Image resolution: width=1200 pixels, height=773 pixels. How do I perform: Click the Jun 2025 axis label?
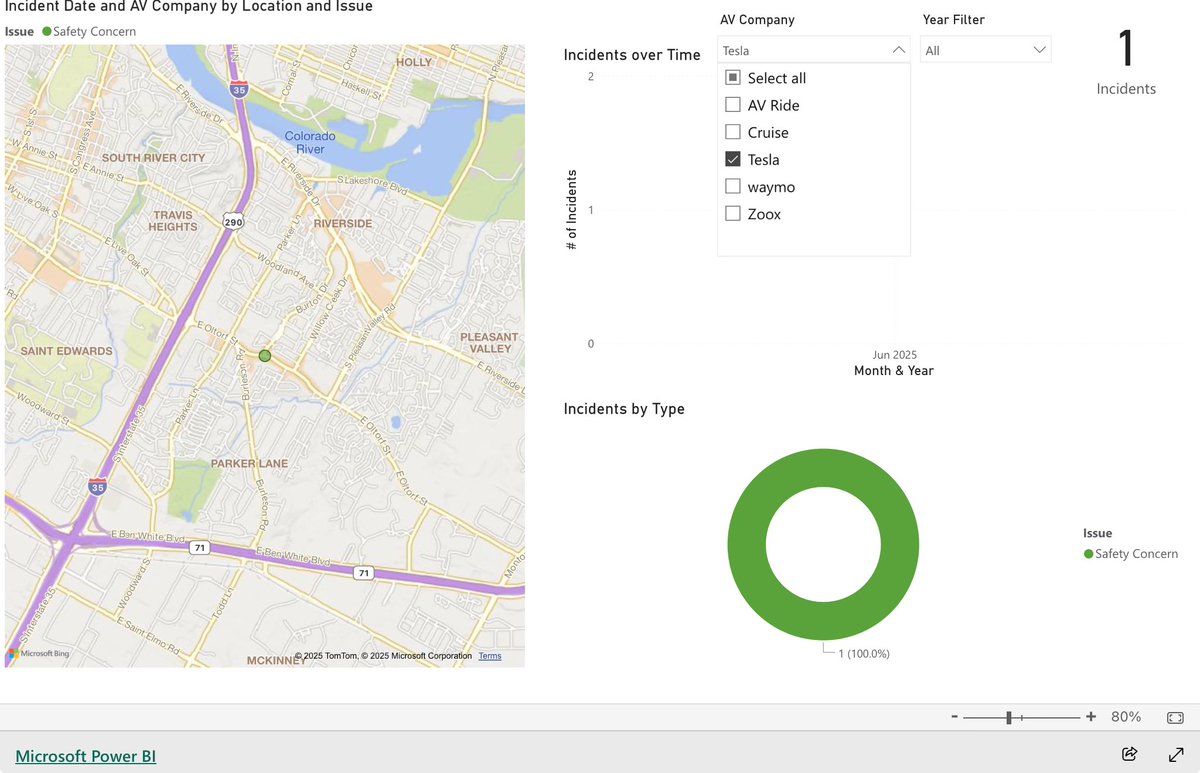894,355
